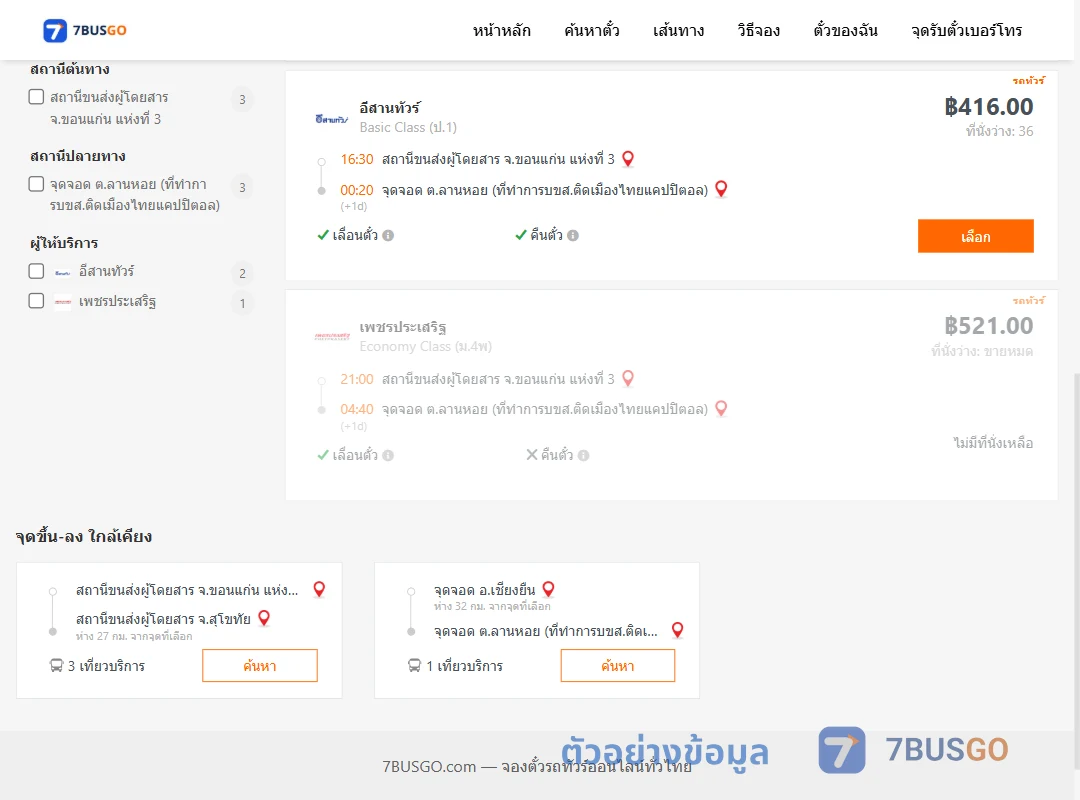Click the เพชรประเสริฐ operator name in second result
1080x800 pixels.
403,327
